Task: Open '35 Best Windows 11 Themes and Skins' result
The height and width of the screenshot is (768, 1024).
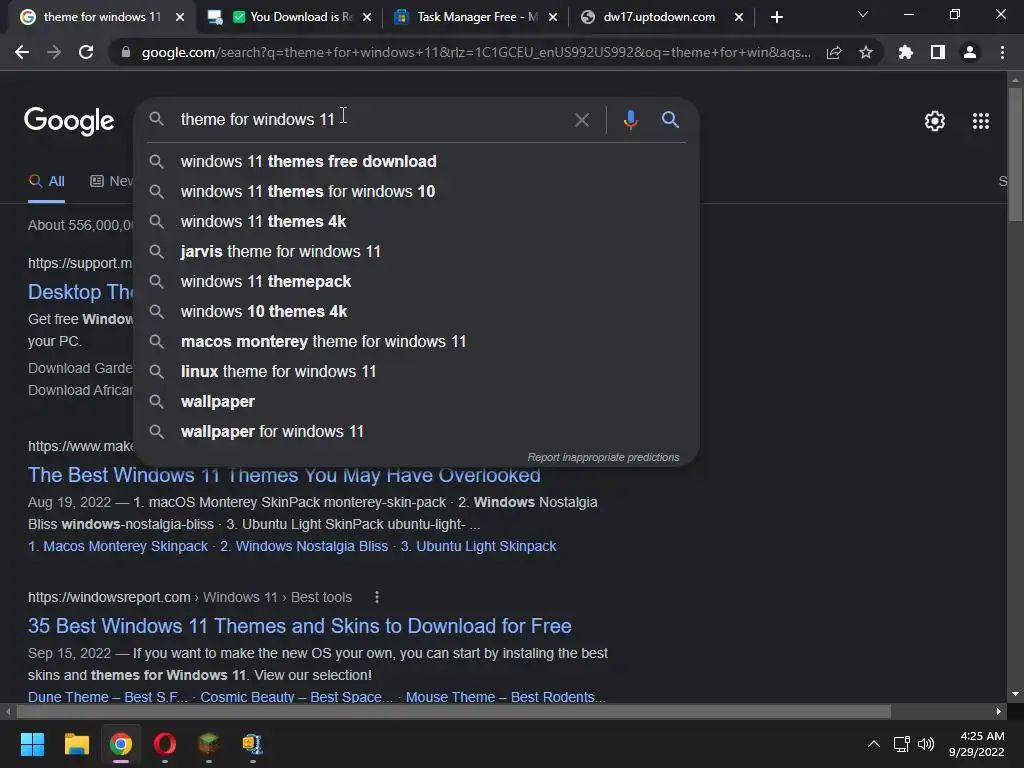Action: (300, 626)
